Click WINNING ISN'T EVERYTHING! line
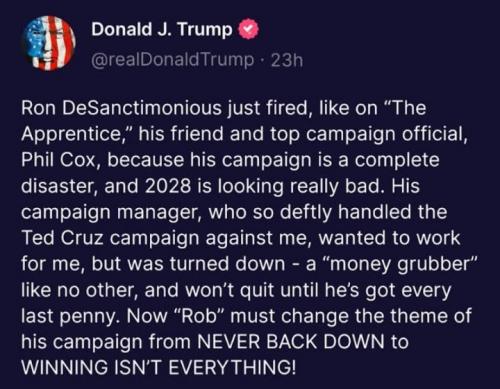The width and height of the screenshot is (500, 389). coord(158,368)
